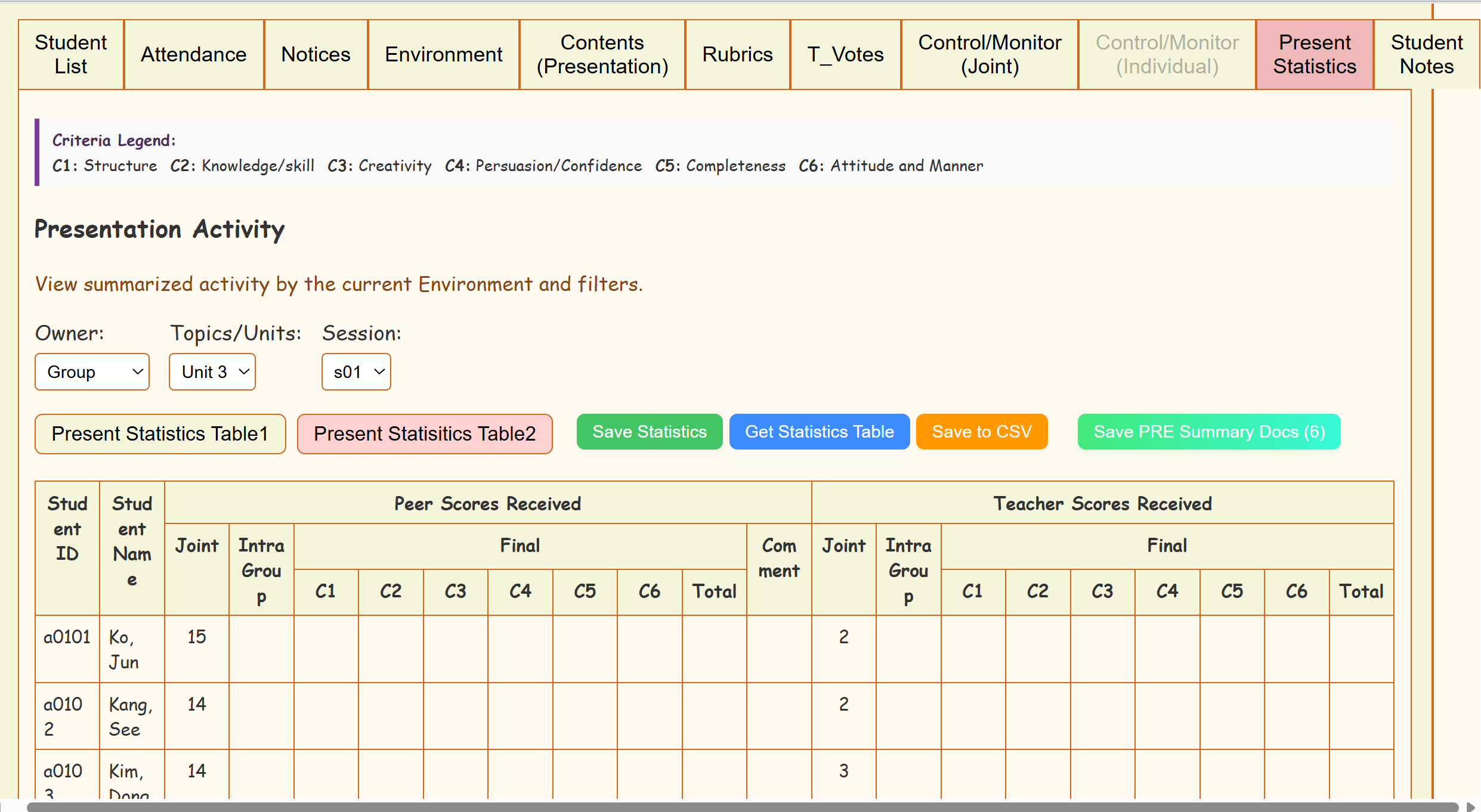Viewport: 1481px width, 812px height.
Task: Show Present Statistics Table1
Action: pyautogui.click(x=160, y=433)
